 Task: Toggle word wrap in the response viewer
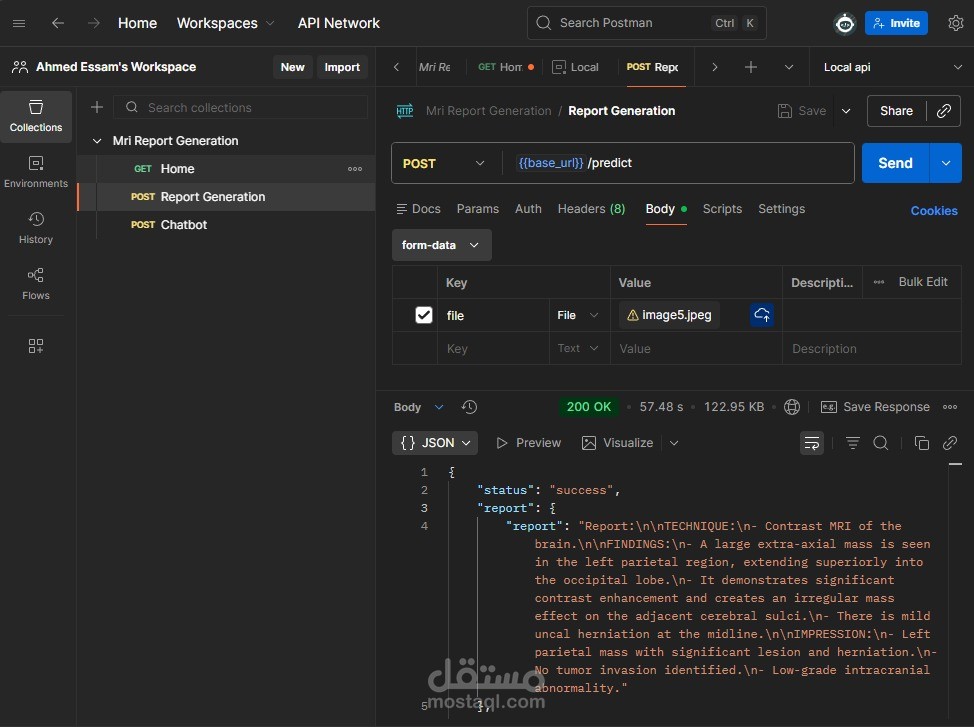tap(811, 443)
